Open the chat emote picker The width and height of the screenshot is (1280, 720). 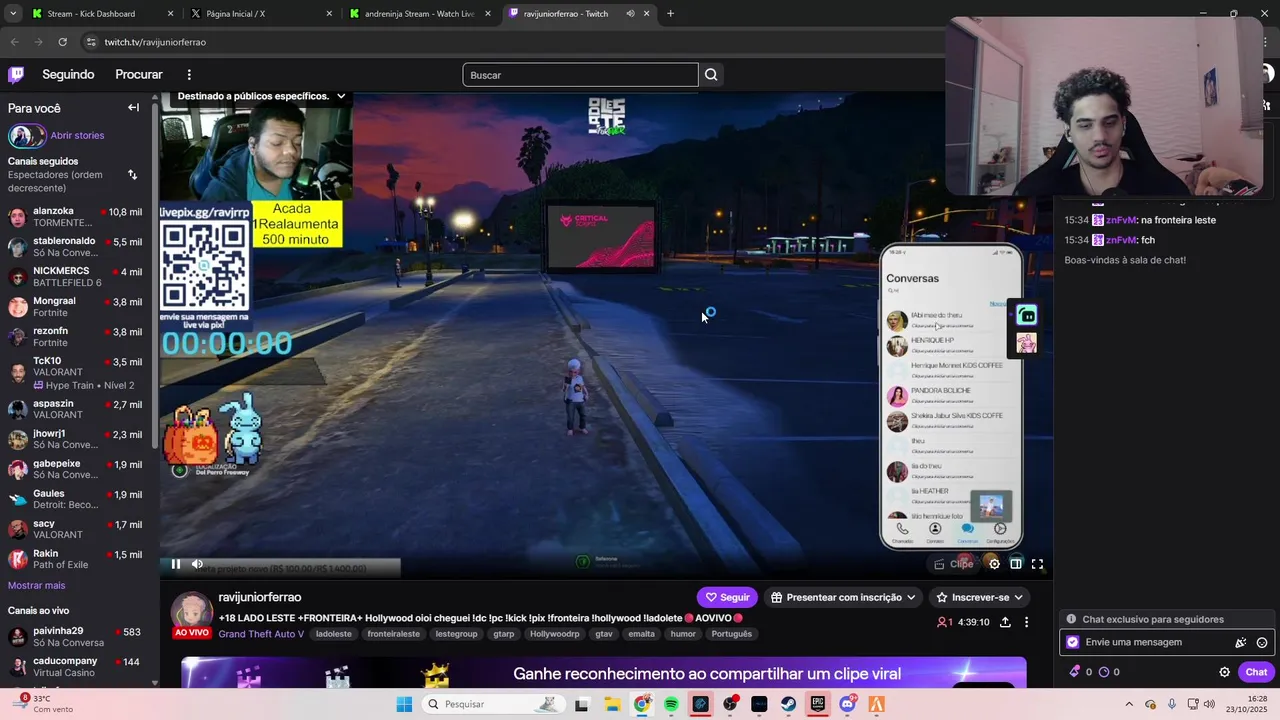[x=1262, y=643]
